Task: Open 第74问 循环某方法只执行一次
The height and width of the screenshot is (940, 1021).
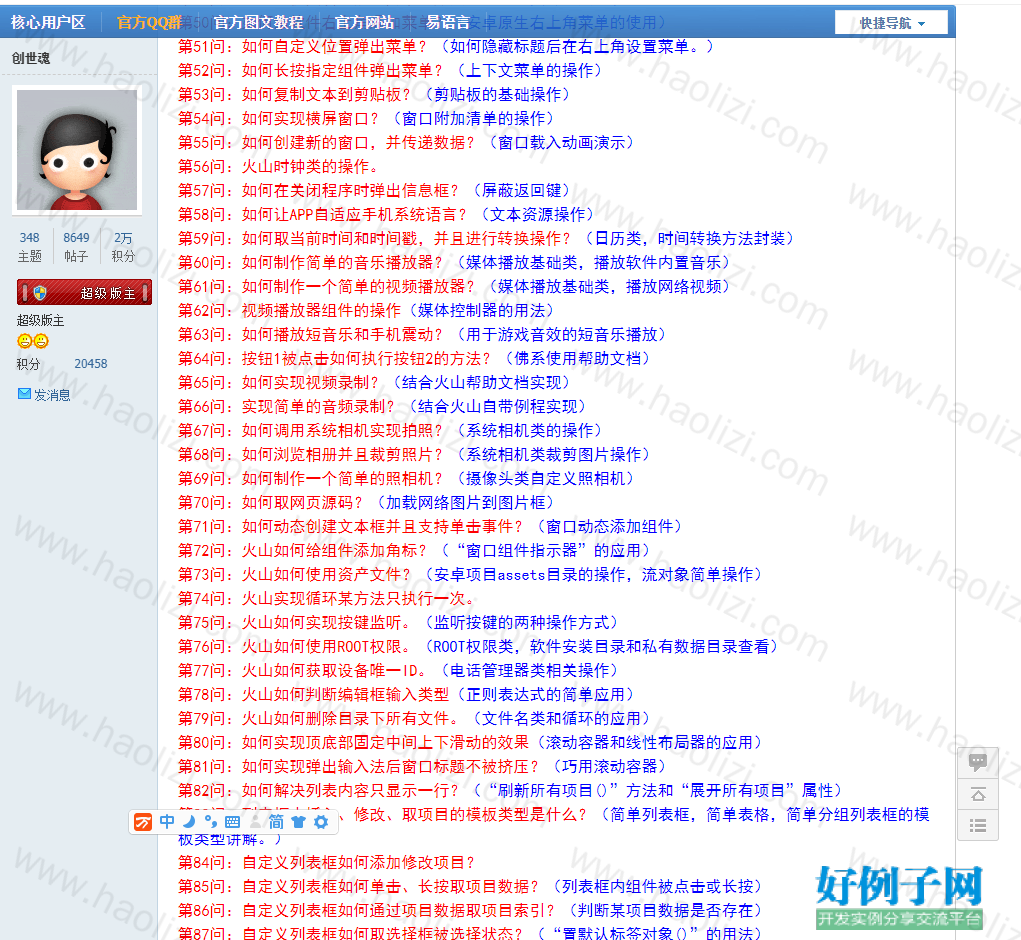Action: [326, 599]
